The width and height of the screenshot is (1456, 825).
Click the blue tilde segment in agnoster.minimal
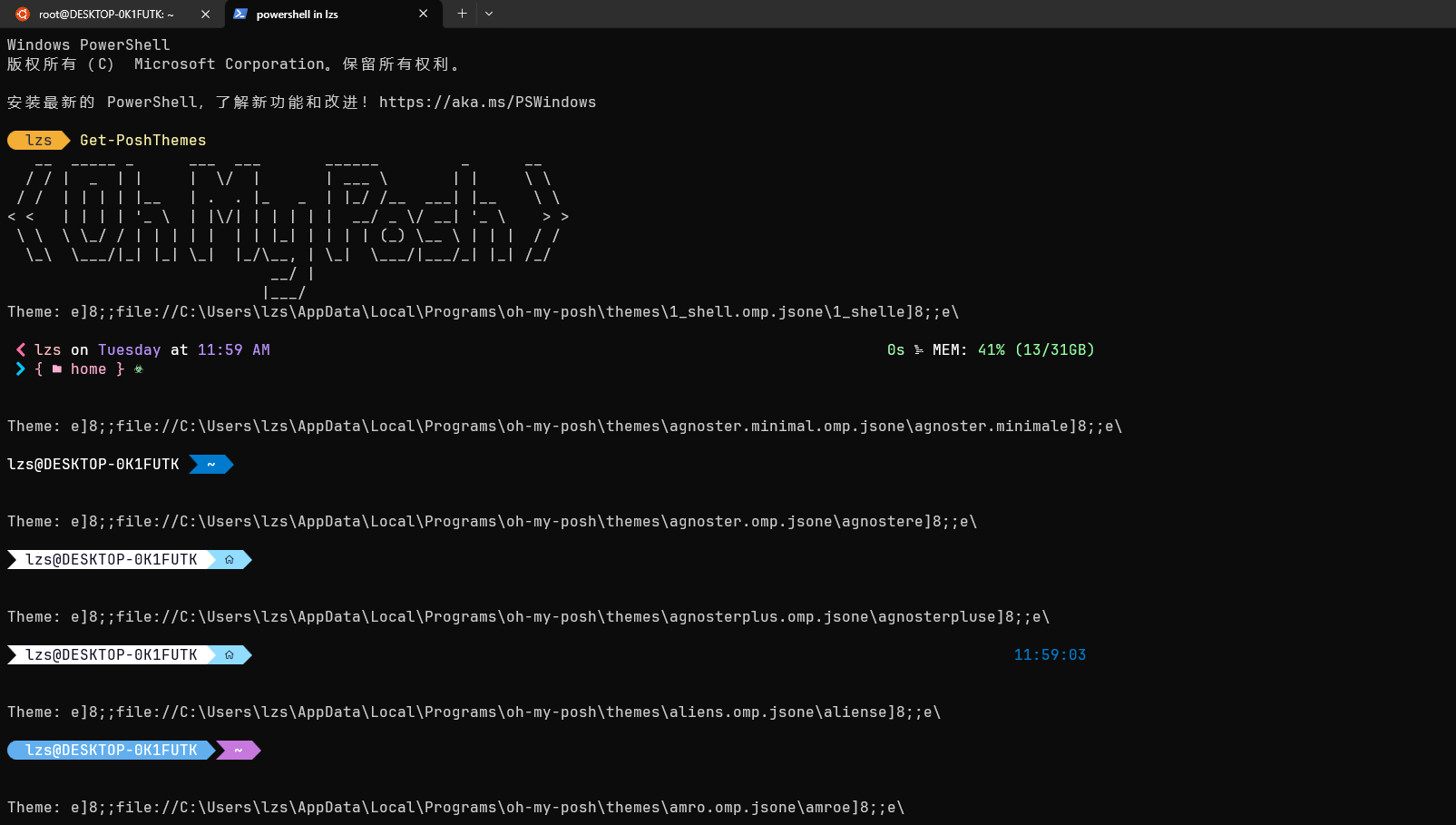pos(211,464)
